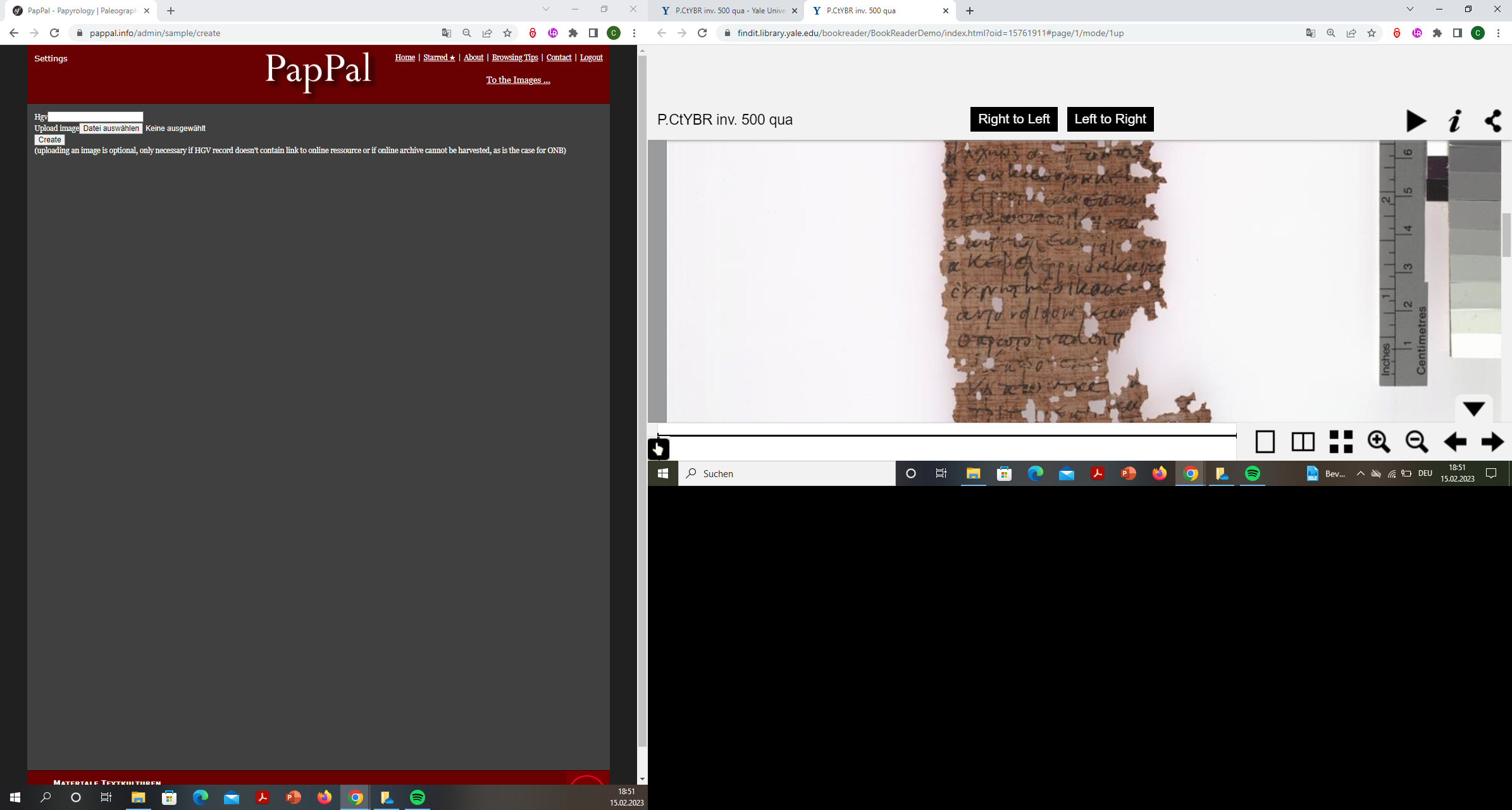Toggle side panel in Yale browser window
The width and height of the screenshot is (1512, 810).
tap(1458, 33)
